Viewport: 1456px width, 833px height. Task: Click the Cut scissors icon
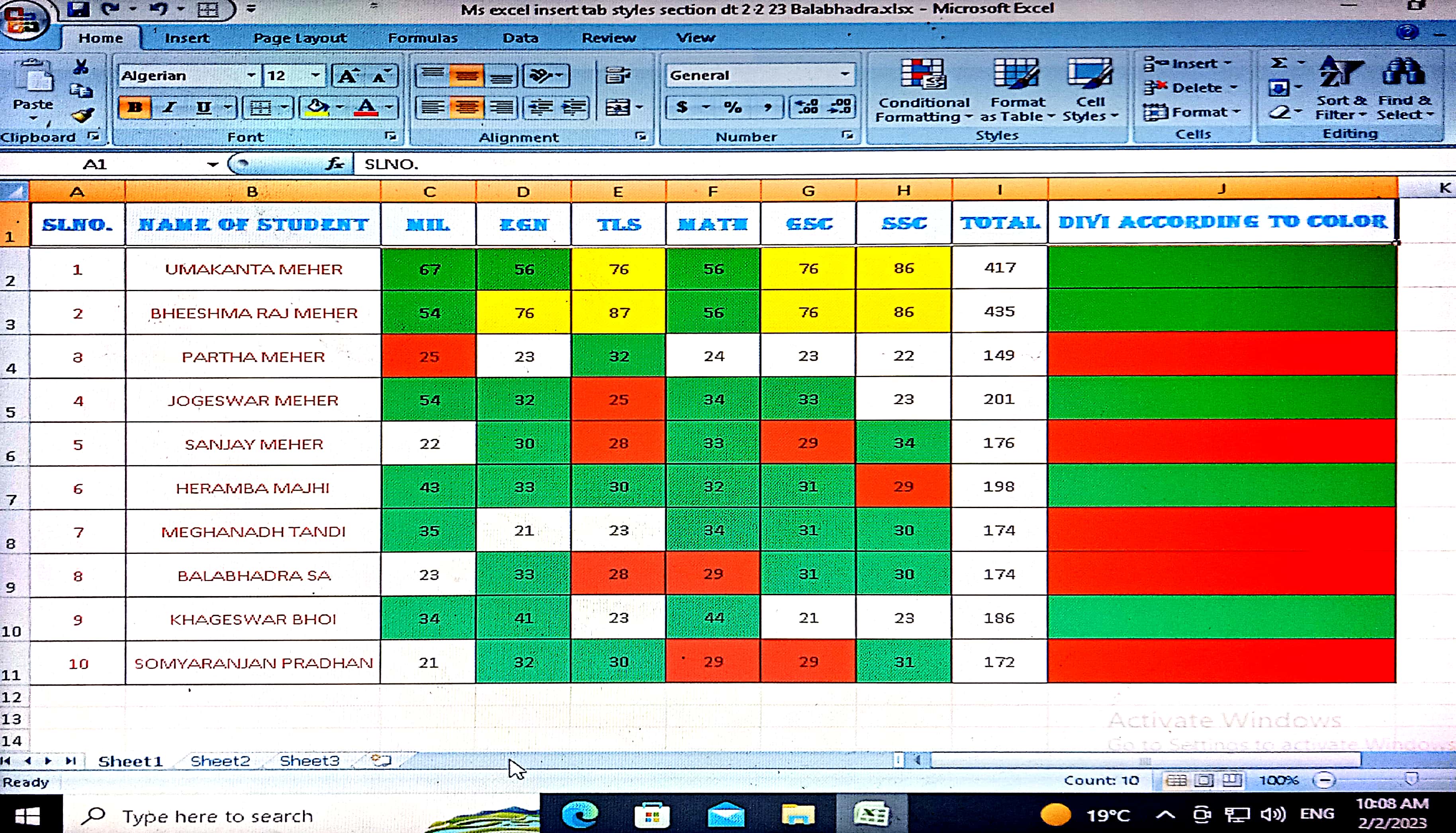pyautogui.click(x=81, y=68)
